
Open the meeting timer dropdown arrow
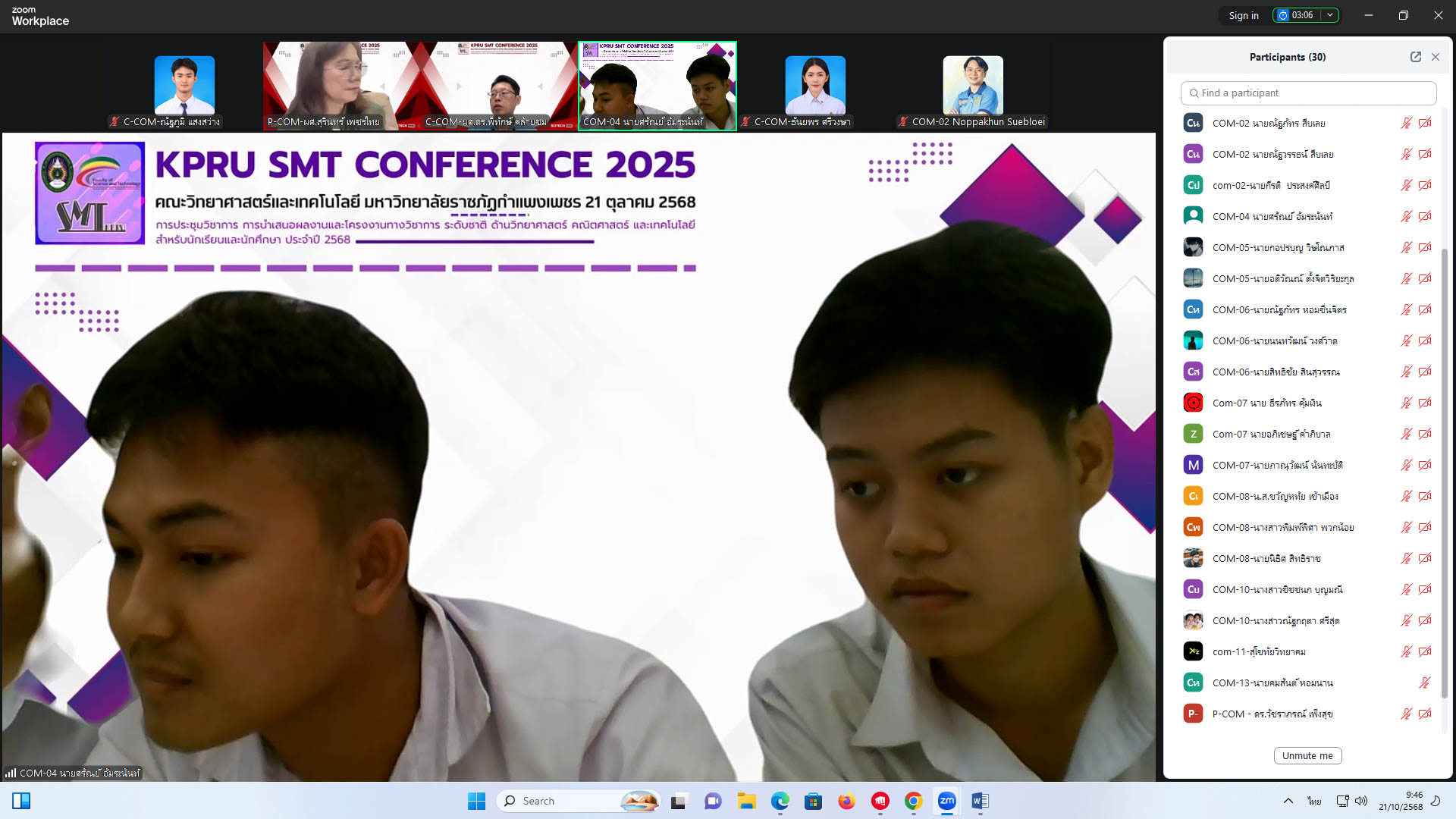[x=1330, y=15]
